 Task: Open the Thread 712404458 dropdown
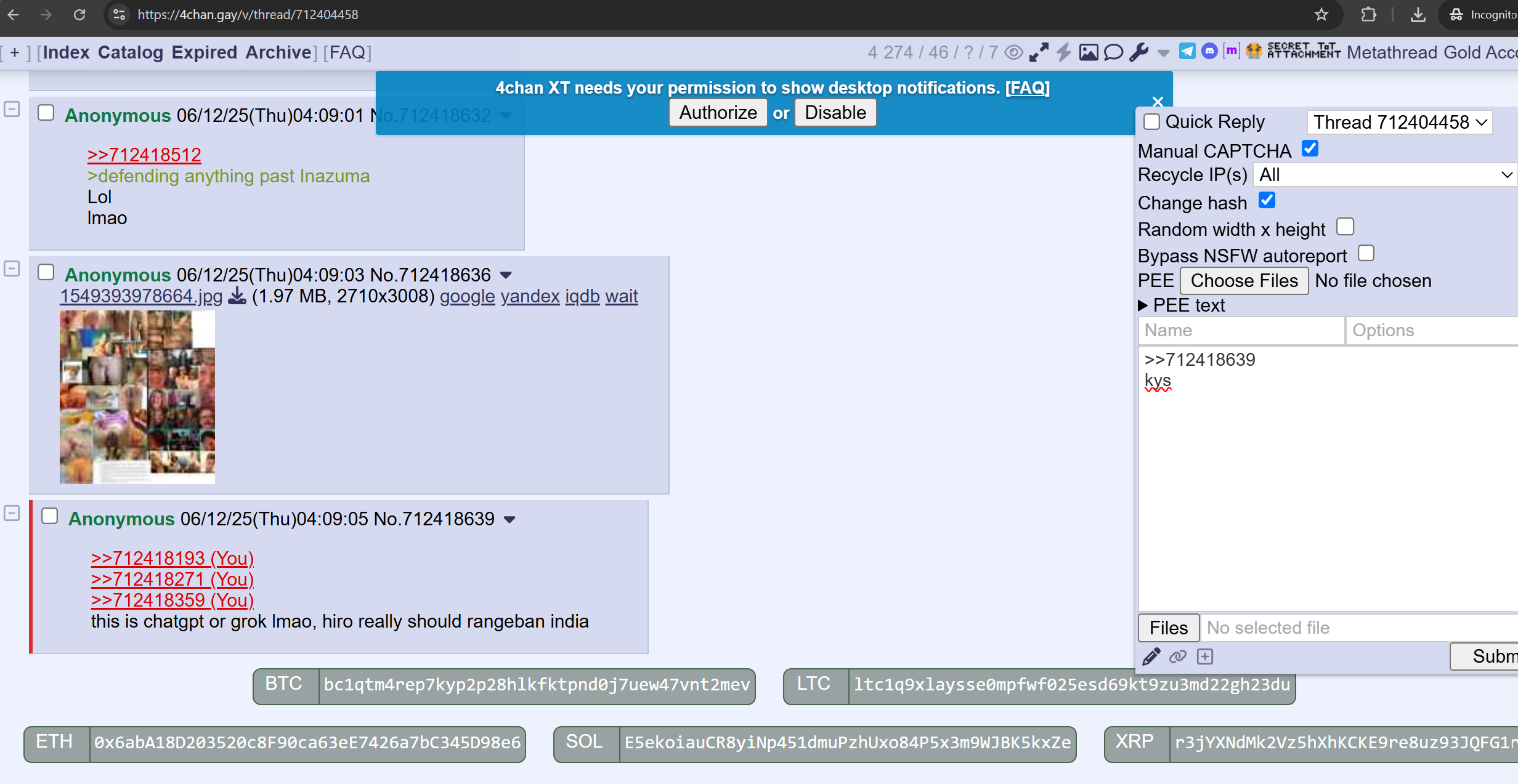coord(1400,122)
